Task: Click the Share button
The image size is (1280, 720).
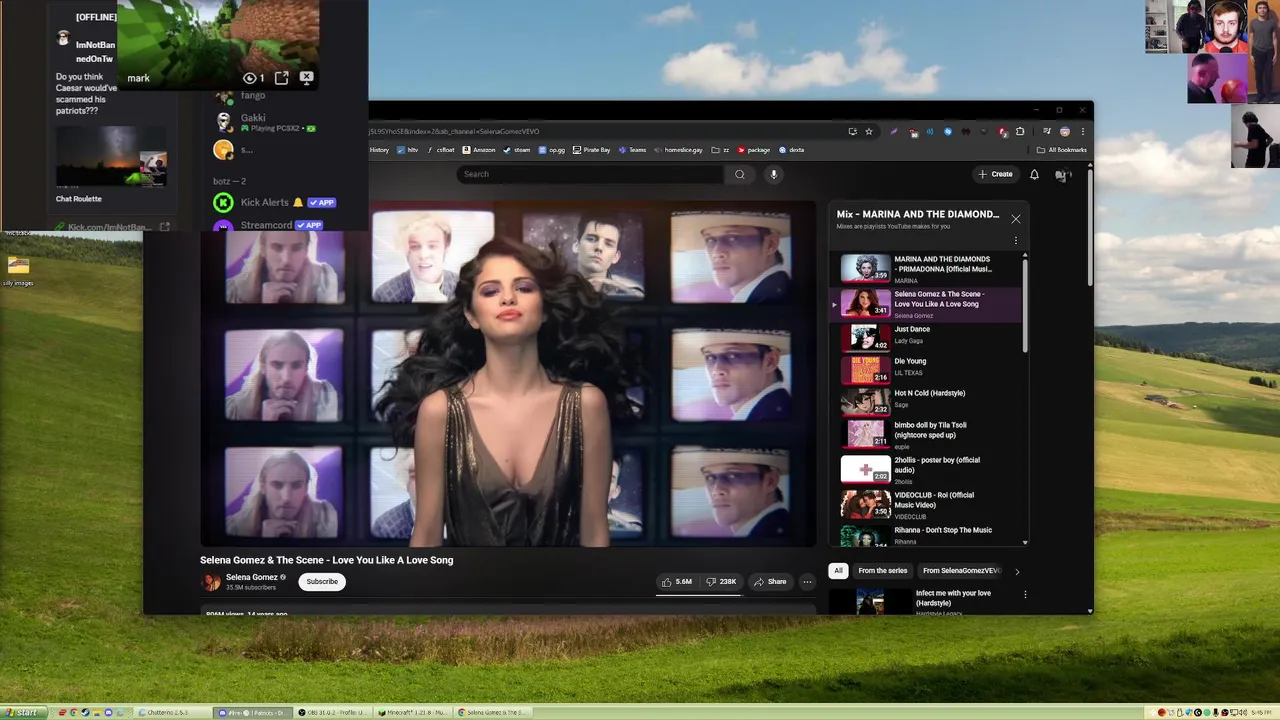Action: click(x=770, y=581)
